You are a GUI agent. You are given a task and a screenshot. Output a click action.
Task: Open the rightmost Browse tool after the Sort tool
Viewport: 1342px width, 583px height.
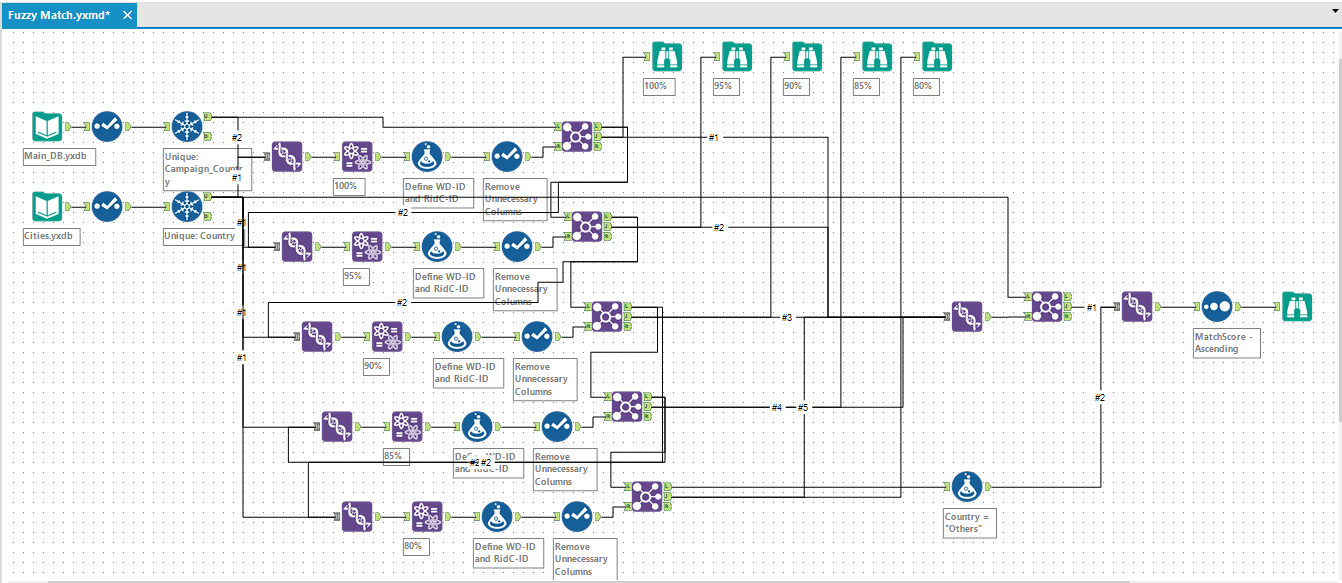click(1297, 307)
